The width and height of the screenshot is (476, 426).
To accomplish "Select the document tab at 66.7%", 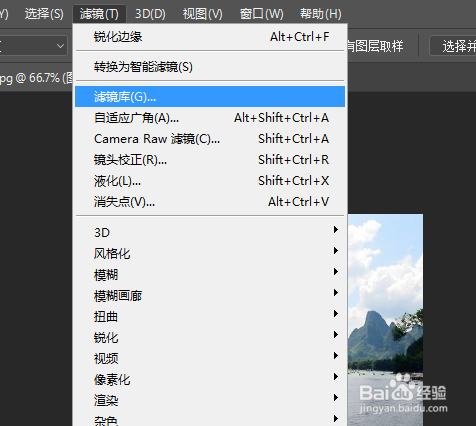I will 36,78.
